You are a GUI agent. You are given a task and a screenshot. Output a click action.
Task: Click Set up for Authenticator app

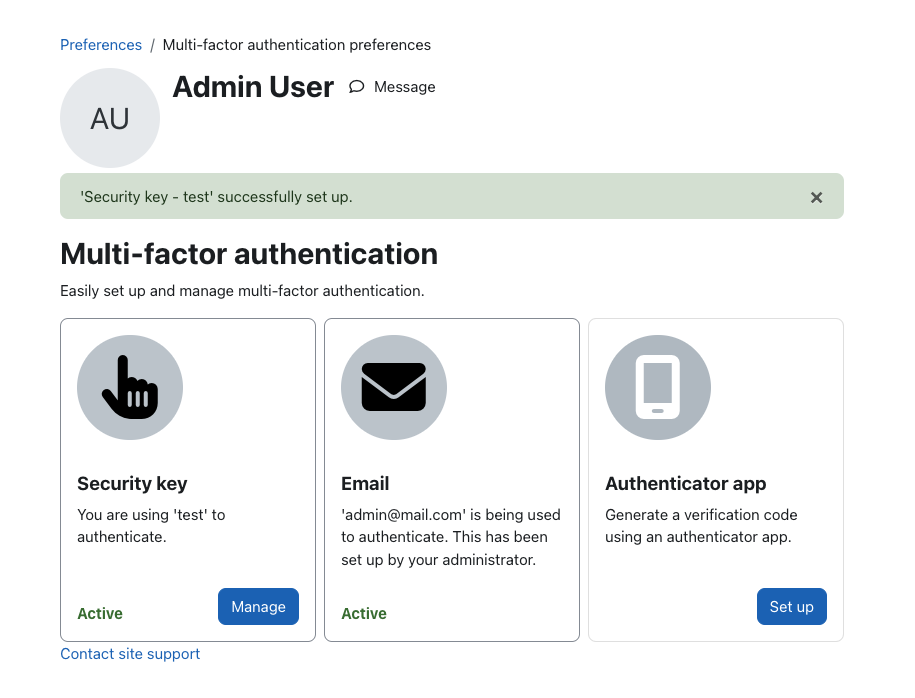pos(791,606)
